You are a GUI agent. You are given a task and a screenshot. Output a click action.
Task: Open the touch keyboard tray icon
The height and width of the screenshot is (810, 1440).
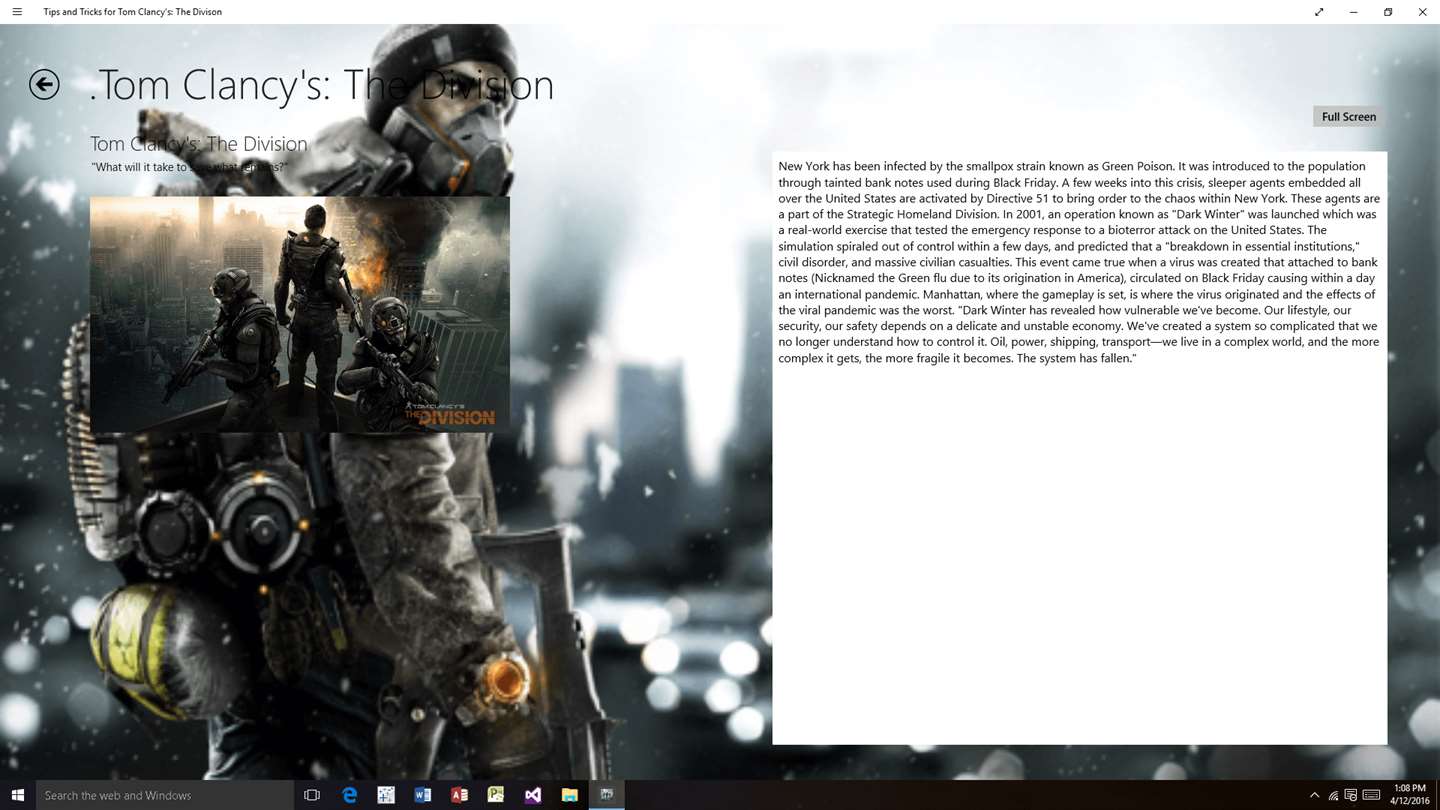[x=1371, y=796]
